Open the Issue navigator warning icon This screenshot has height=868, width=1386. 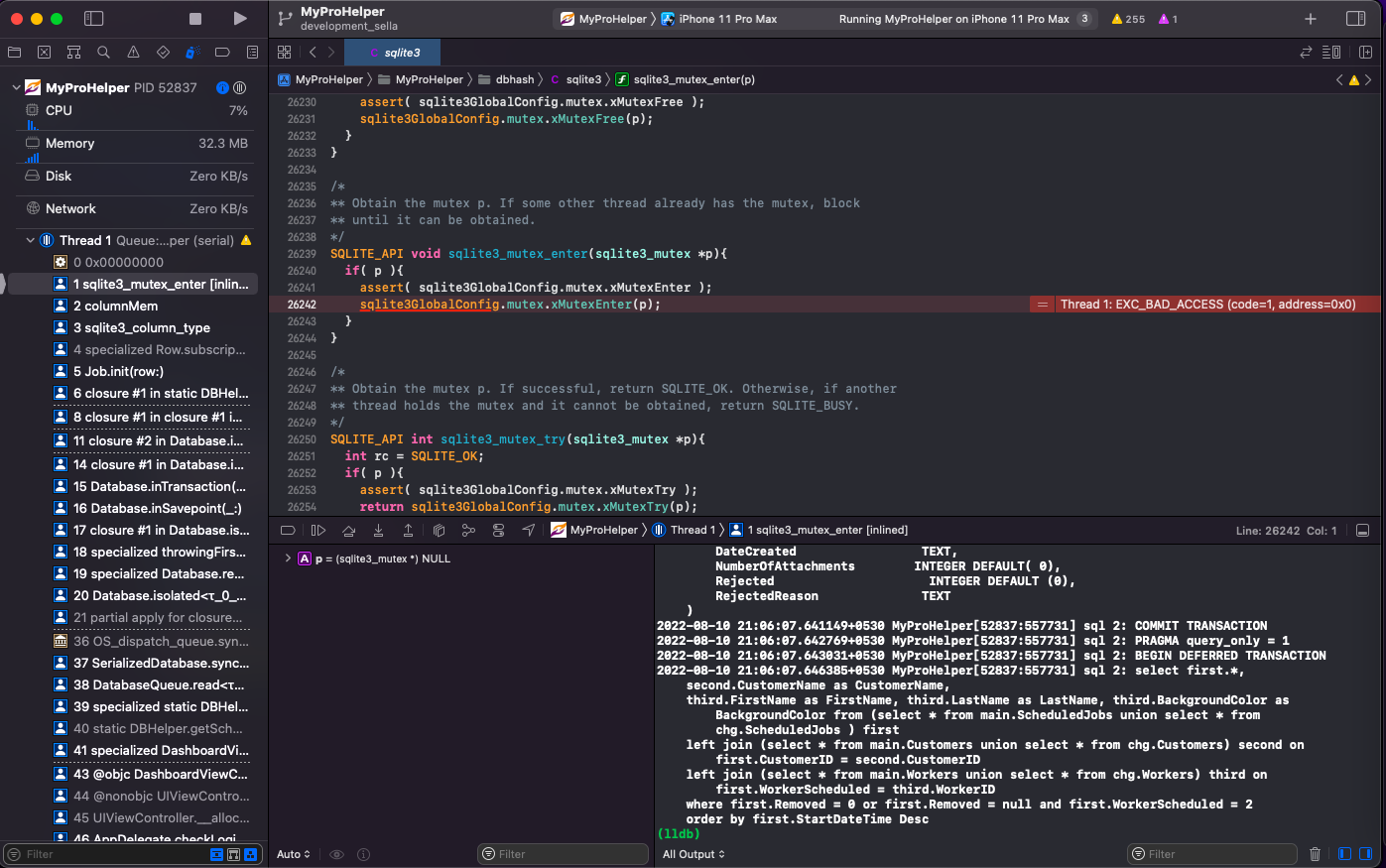tap(133, 53)
